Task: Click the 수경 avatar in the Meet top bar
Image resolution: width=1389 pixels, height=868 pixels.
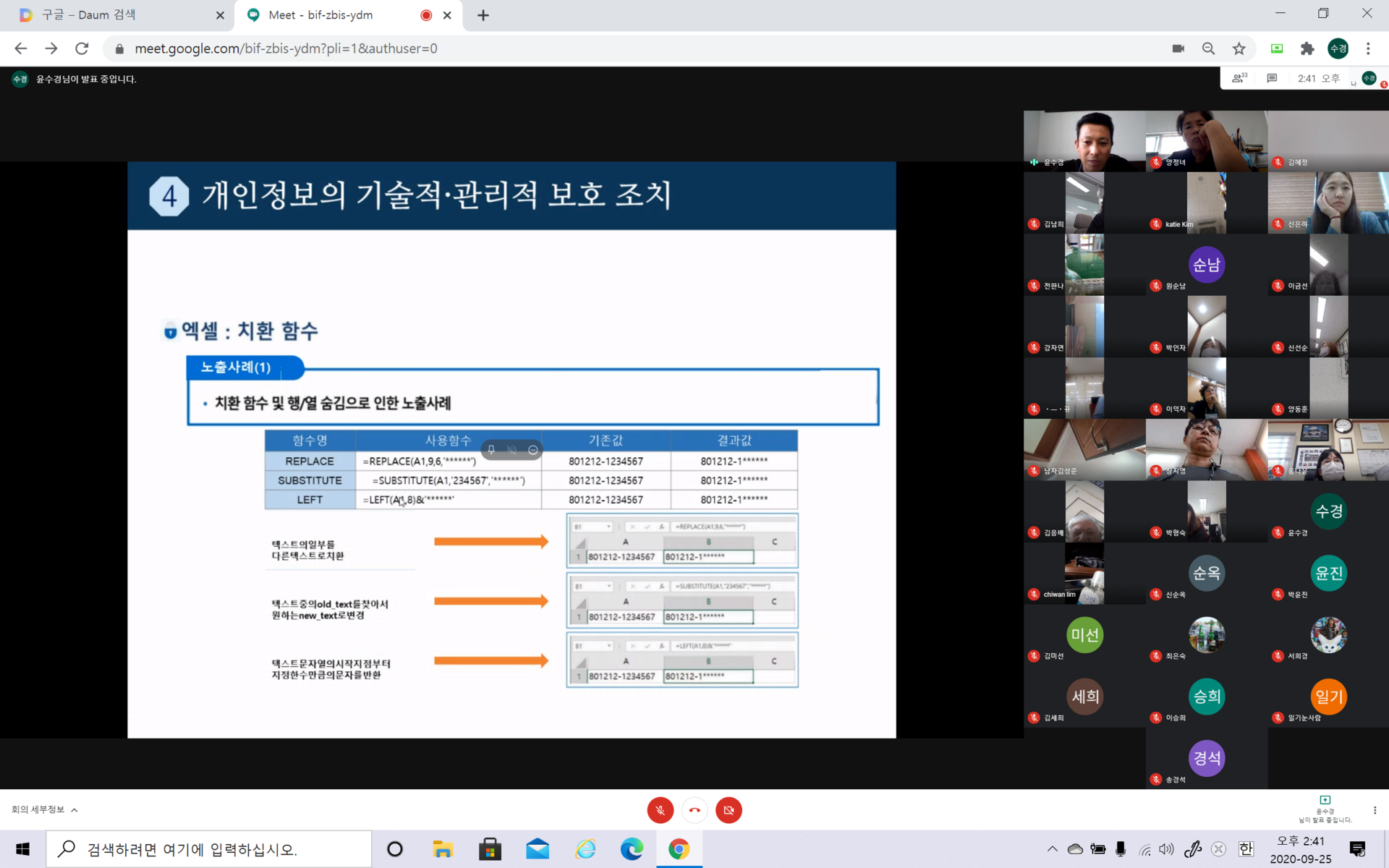Action: click(x=1369, y=78)
